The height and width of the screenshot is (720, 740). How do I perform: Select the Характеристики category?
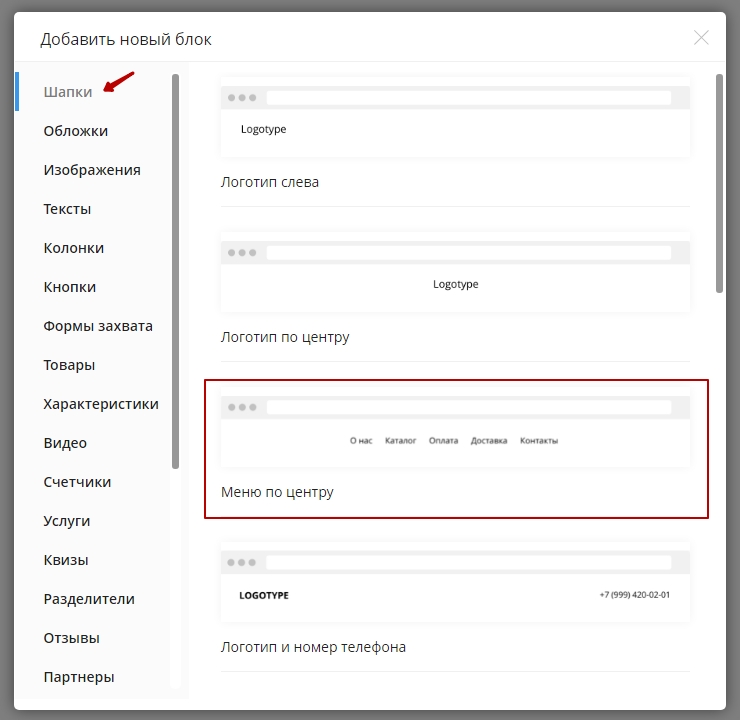coord(101,404)
